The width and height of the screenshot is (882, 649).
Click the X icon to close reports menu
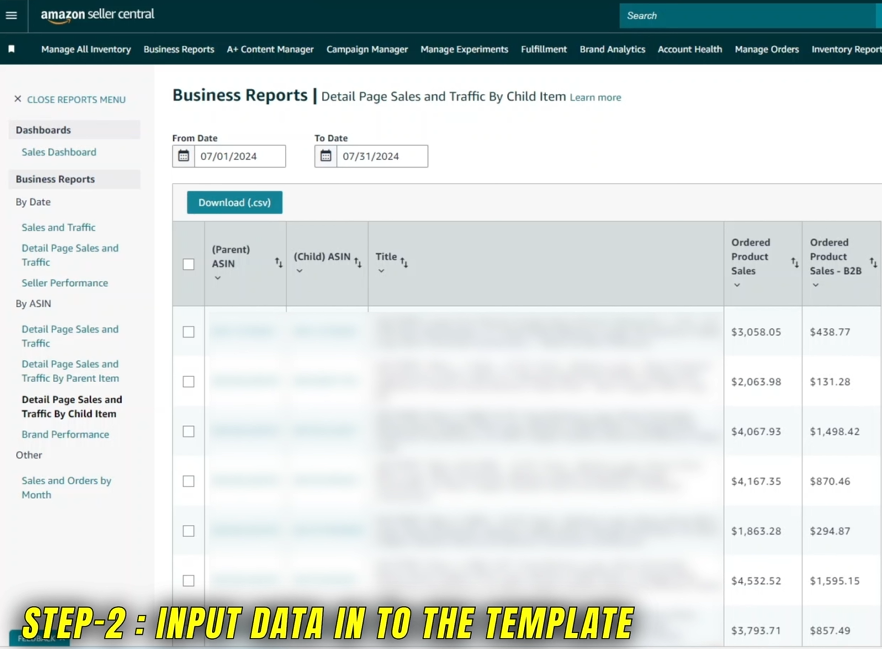[x=17, y=99]
